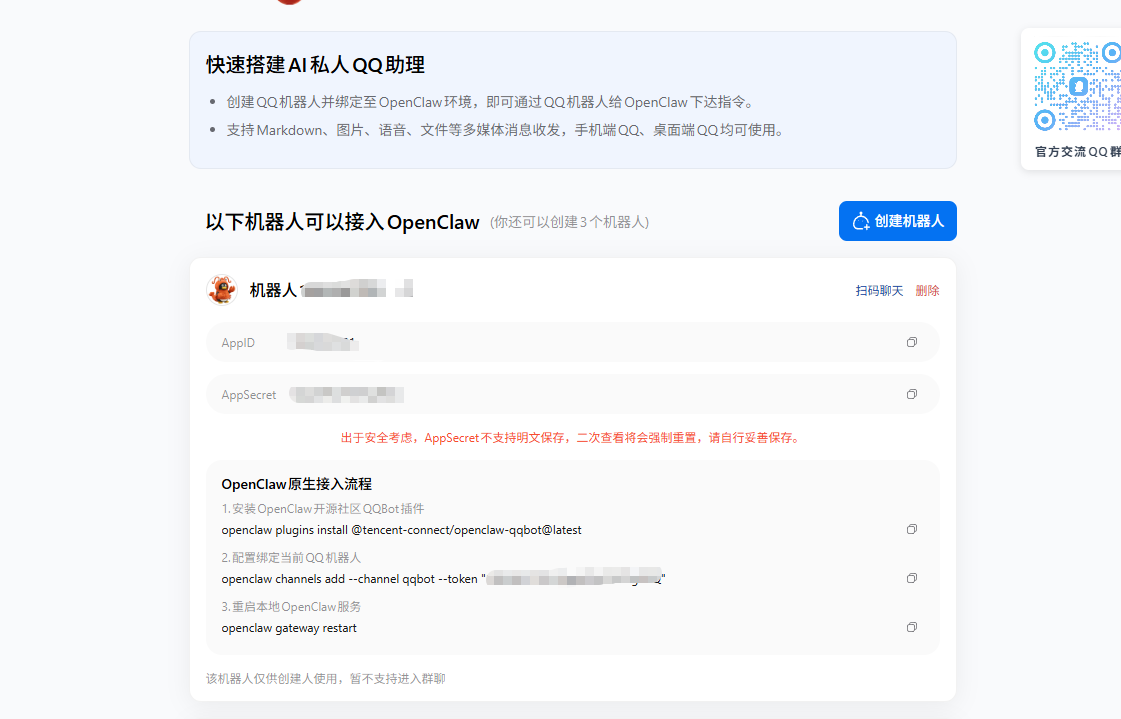This screenshot has width=1121, height=719.
Task: Click the 官方交流QQ群 label
Action: pyautogui.click(x=1077, y=152)
